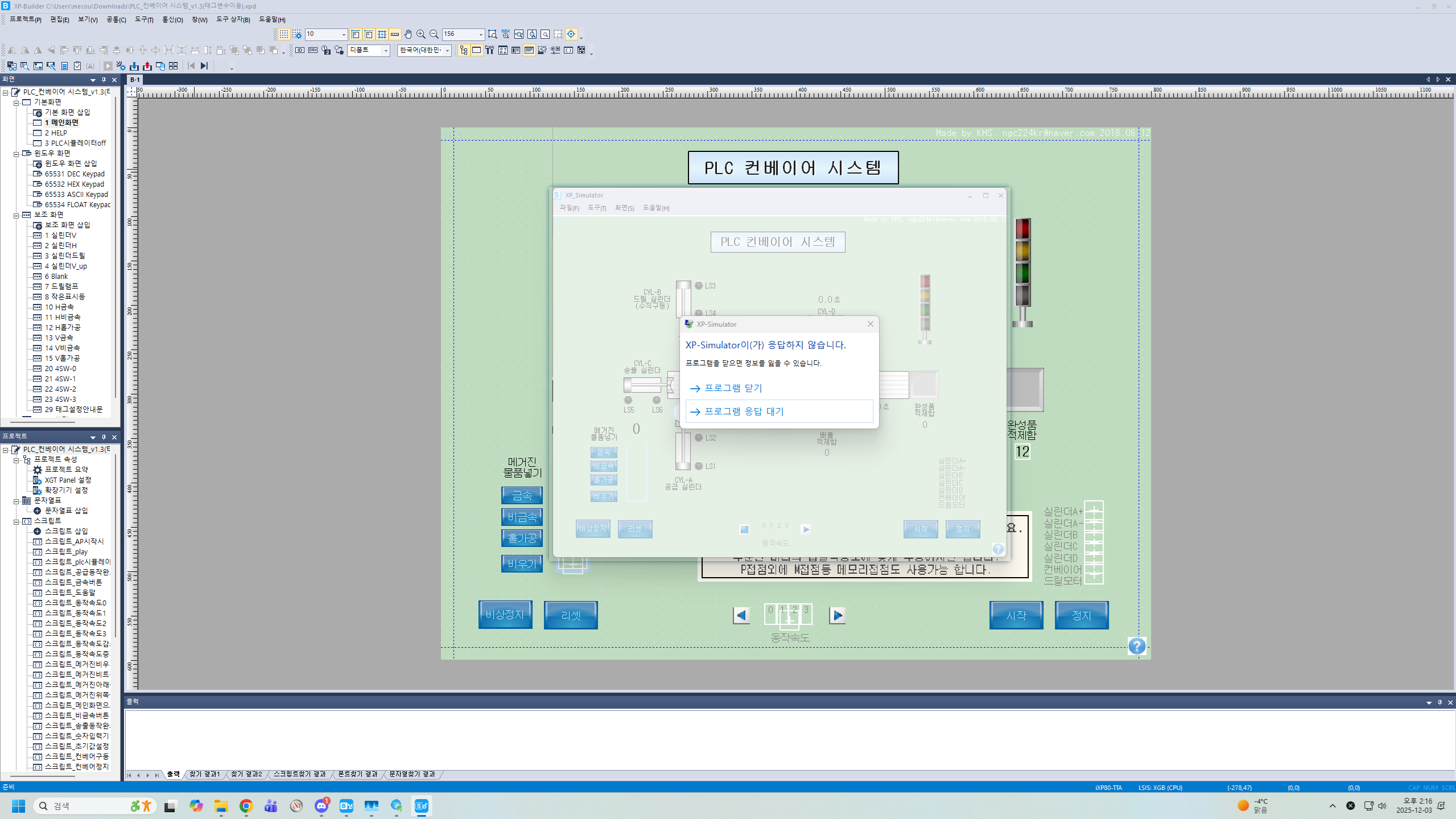The image size is (1456, 819).
Task: Click the blue right-arrow speed button
Action: coord(837,615)
